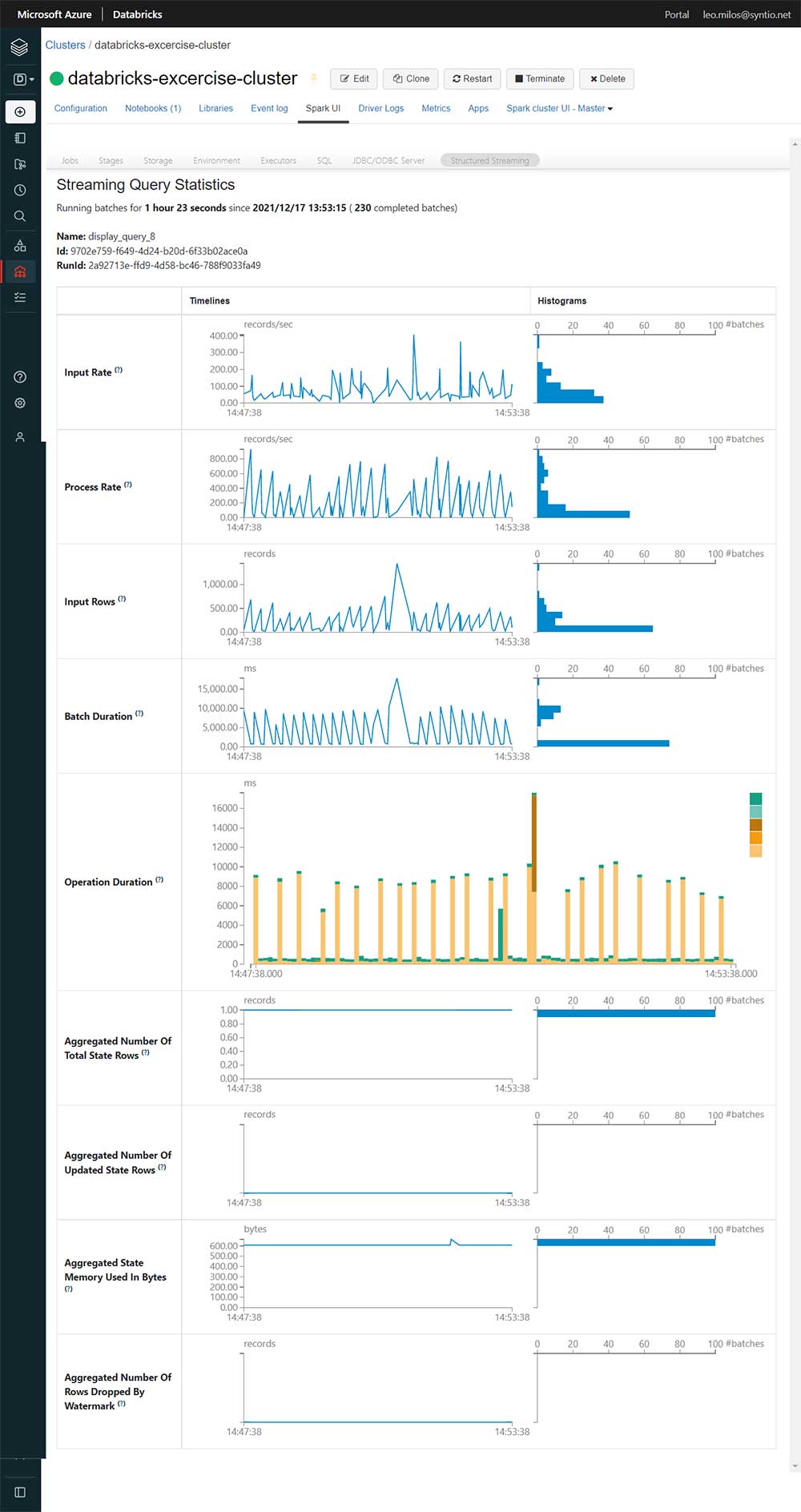Open the persona switcher D dropdown in sidebar
This screenshot has height=1512, width=801.
click(23, 79)
